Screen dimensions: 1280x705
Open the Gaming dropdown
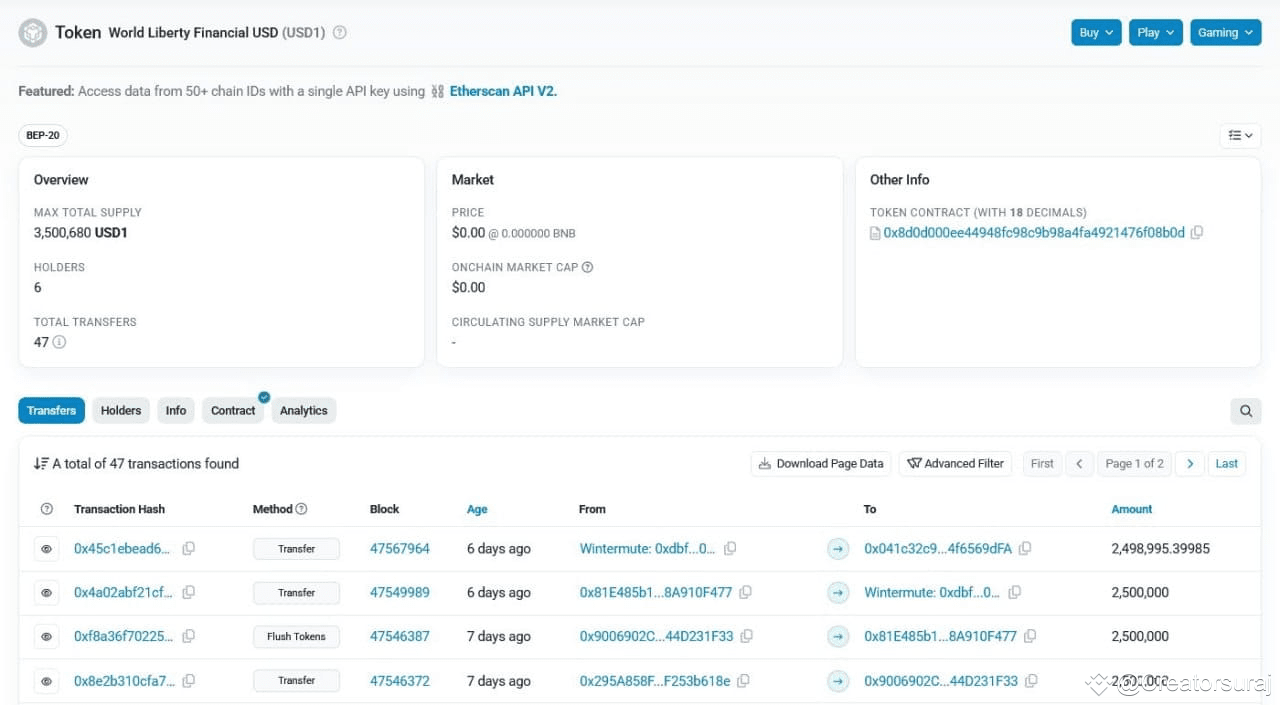(1225, 33)
